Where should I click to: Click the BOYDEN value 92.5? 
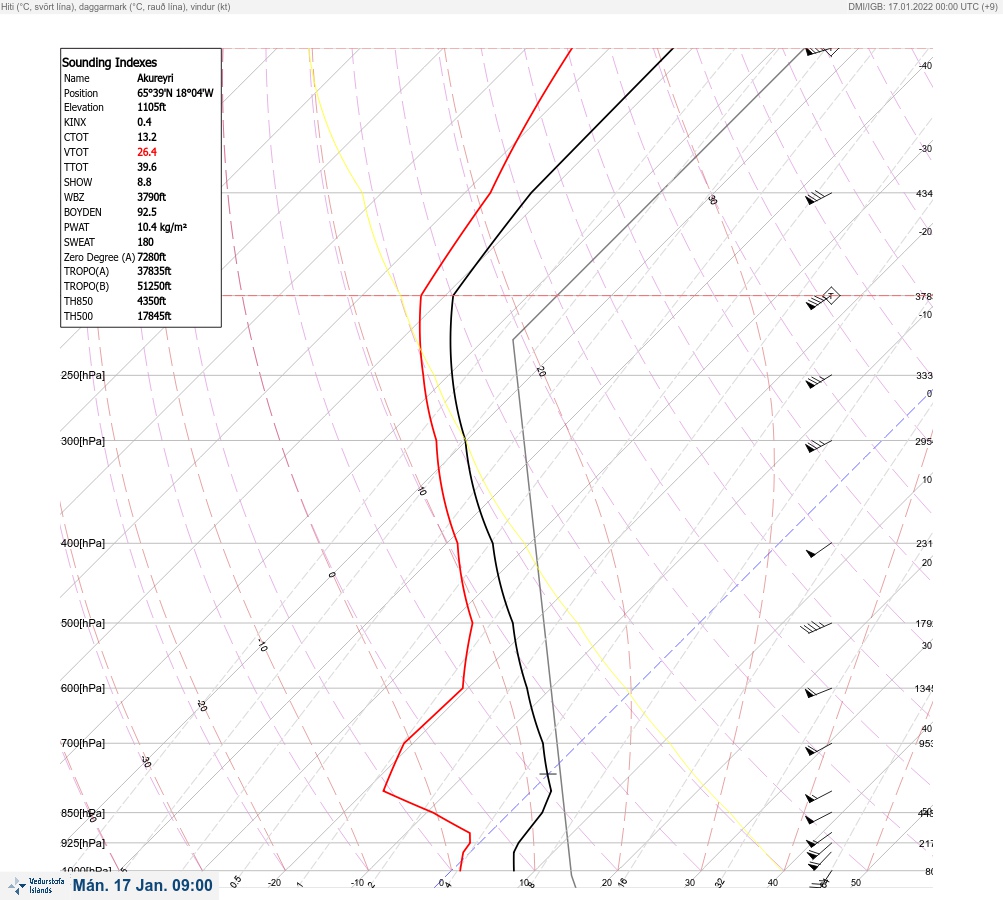[x=146, y=212]
